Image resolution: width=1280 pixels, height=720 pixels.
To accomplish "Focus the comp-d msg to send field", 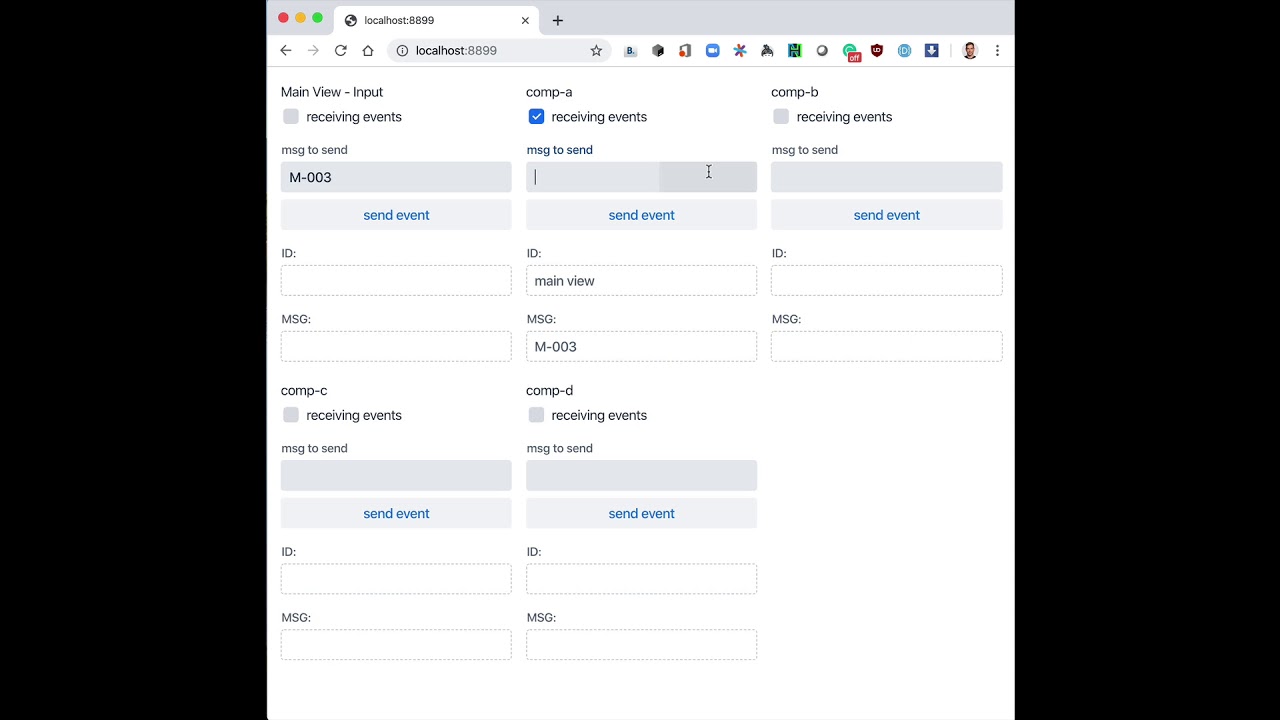I will pos(642,475).
